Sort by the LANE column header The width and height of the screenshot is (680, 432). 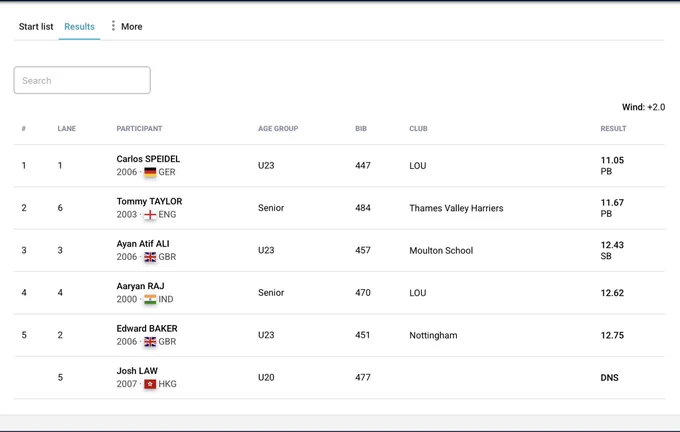[67, 128]
